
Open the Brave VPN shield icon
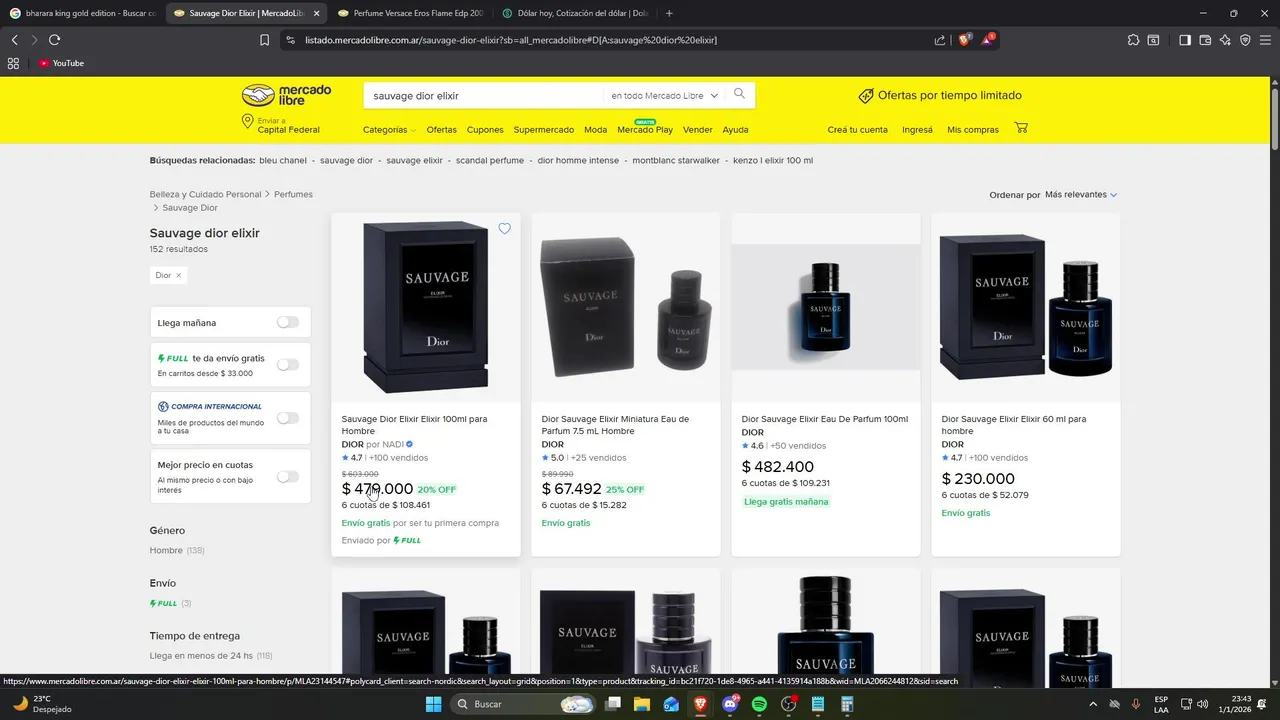1245,40
